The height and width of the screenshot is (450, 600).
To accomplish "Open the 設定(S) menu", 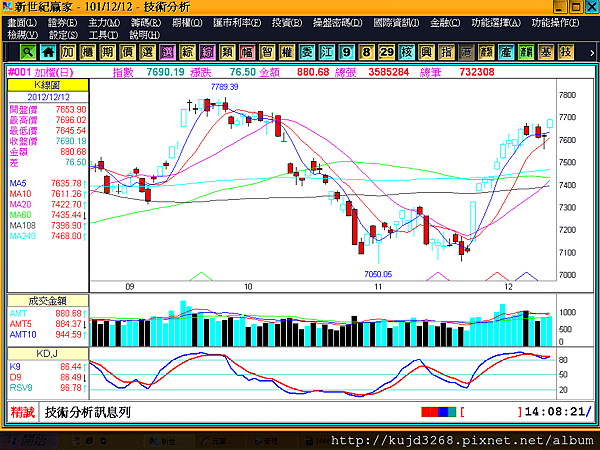I will (63, 35).
